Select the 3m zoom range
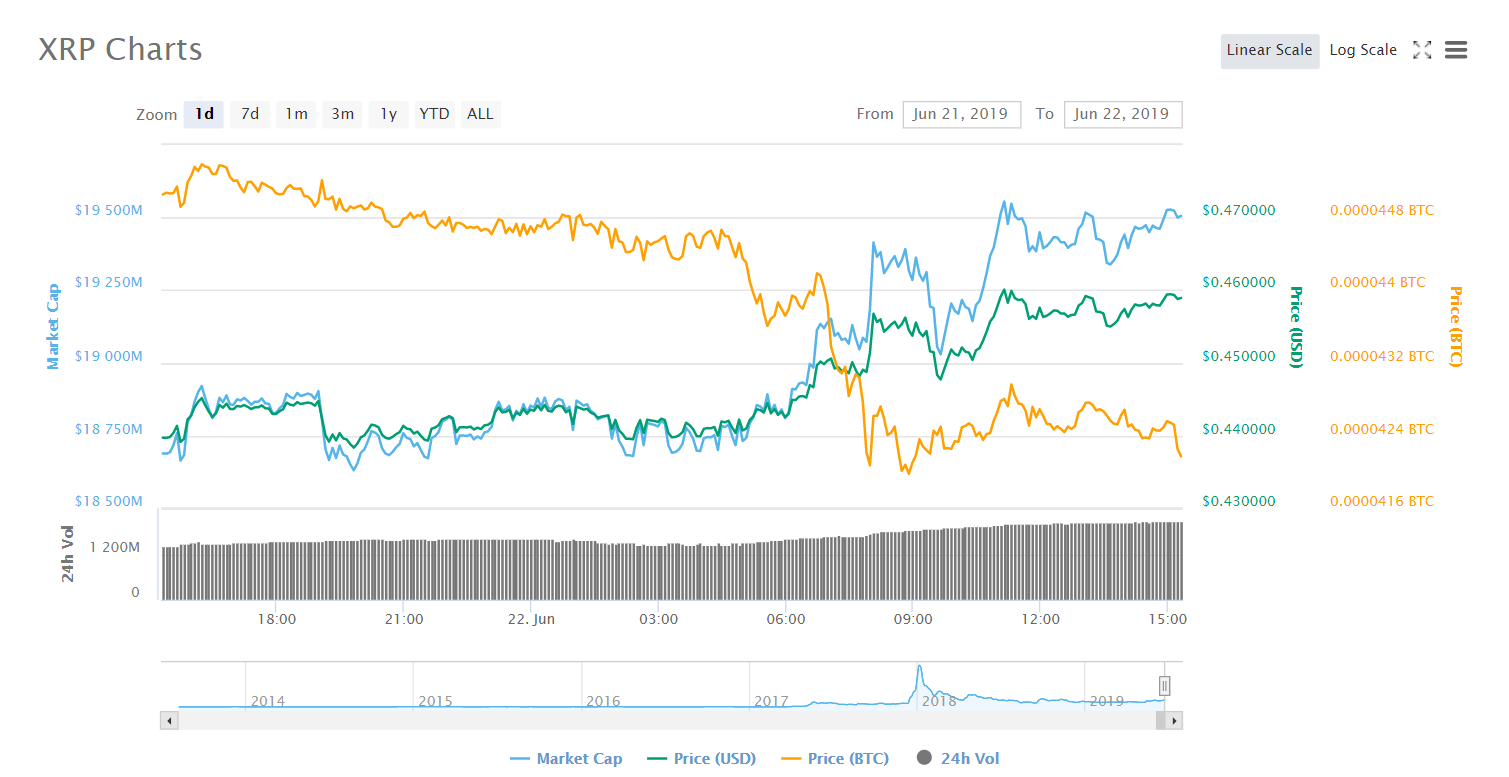 (342, 114)
